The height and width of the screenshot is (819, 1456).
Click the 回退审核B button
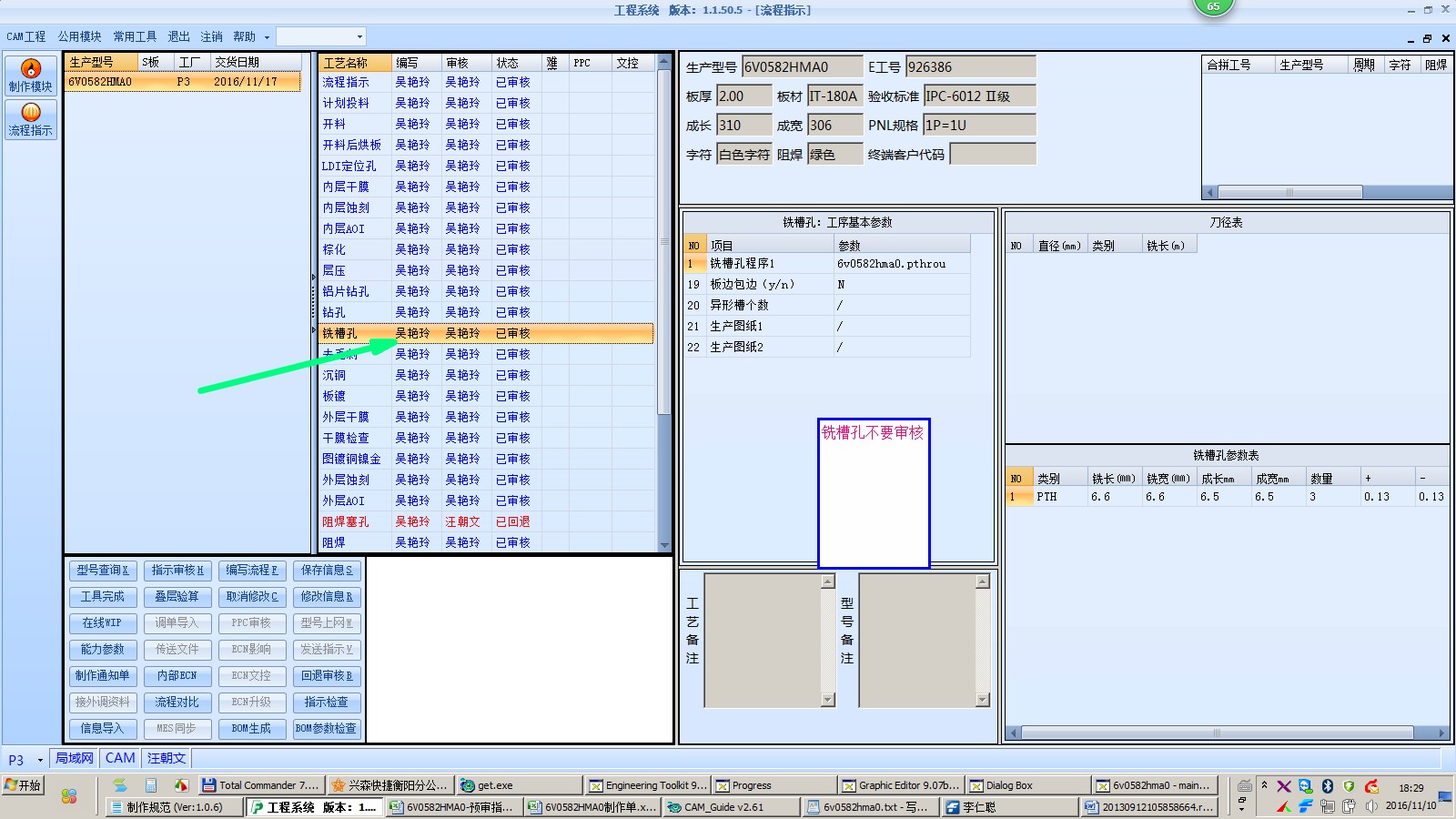327,676
